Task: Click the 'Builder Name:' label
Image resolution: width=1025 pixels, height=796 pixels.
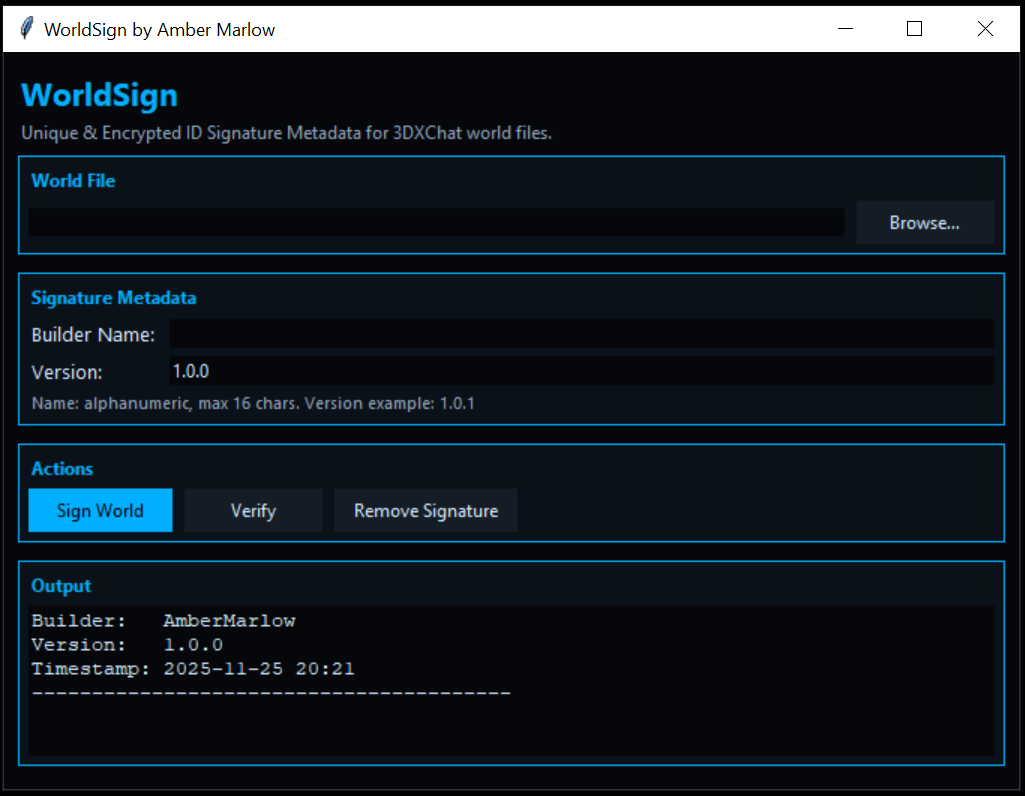Action: (x=93, y=335)
